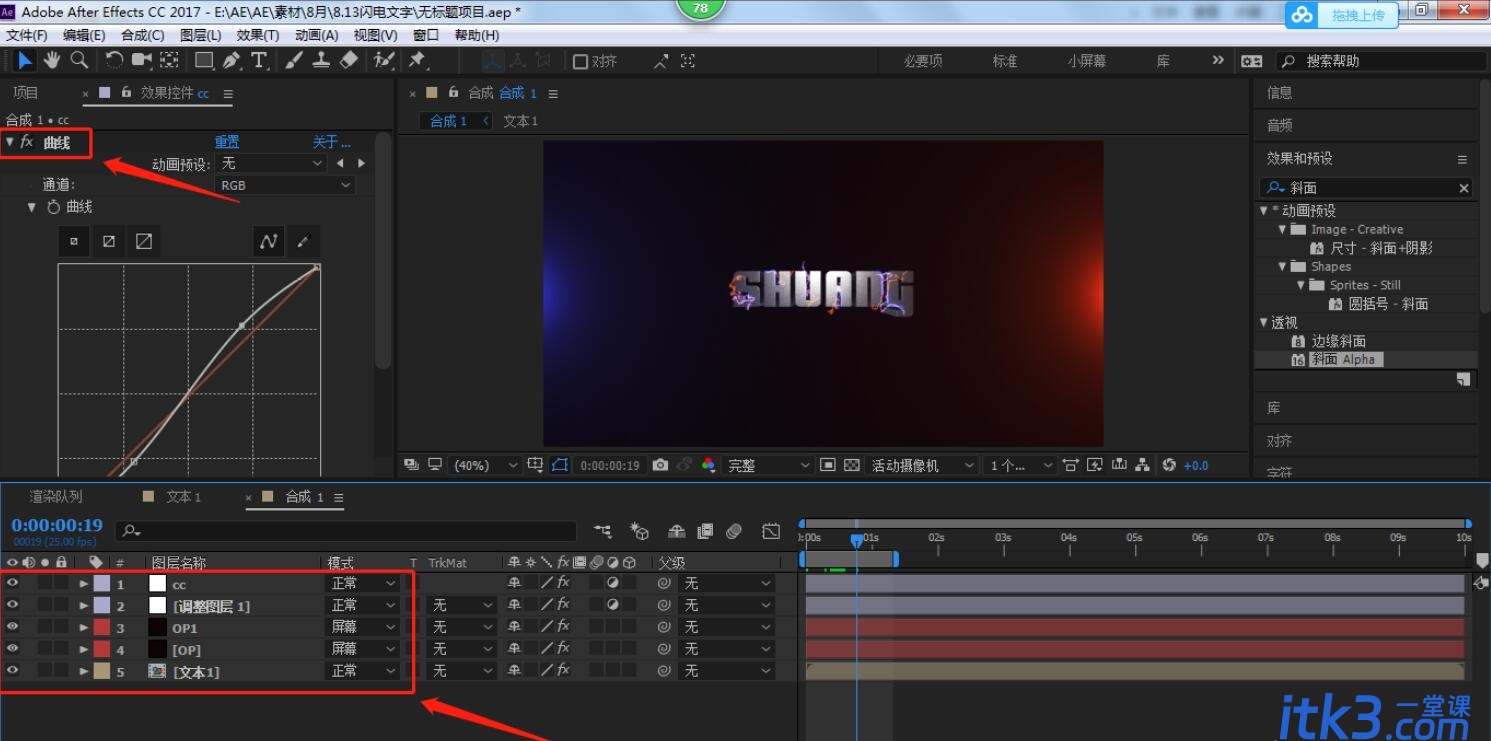The width and height of the screenshot is (1491, 741).
Task: Open blending mode dropdown for OP1 layer
Action: tap(363, 627)
